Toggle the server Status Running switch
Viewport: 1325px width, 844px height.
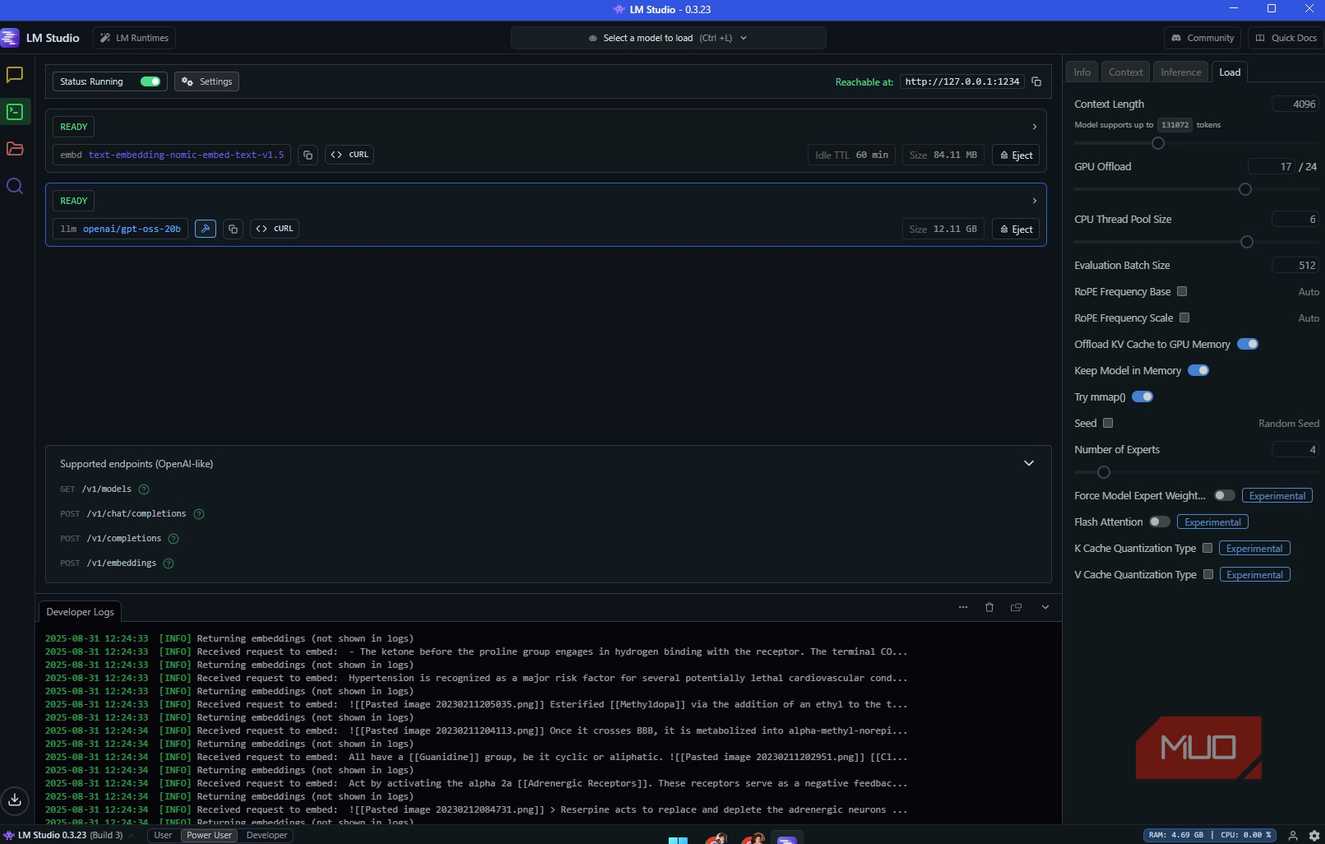tap(150, 82)
